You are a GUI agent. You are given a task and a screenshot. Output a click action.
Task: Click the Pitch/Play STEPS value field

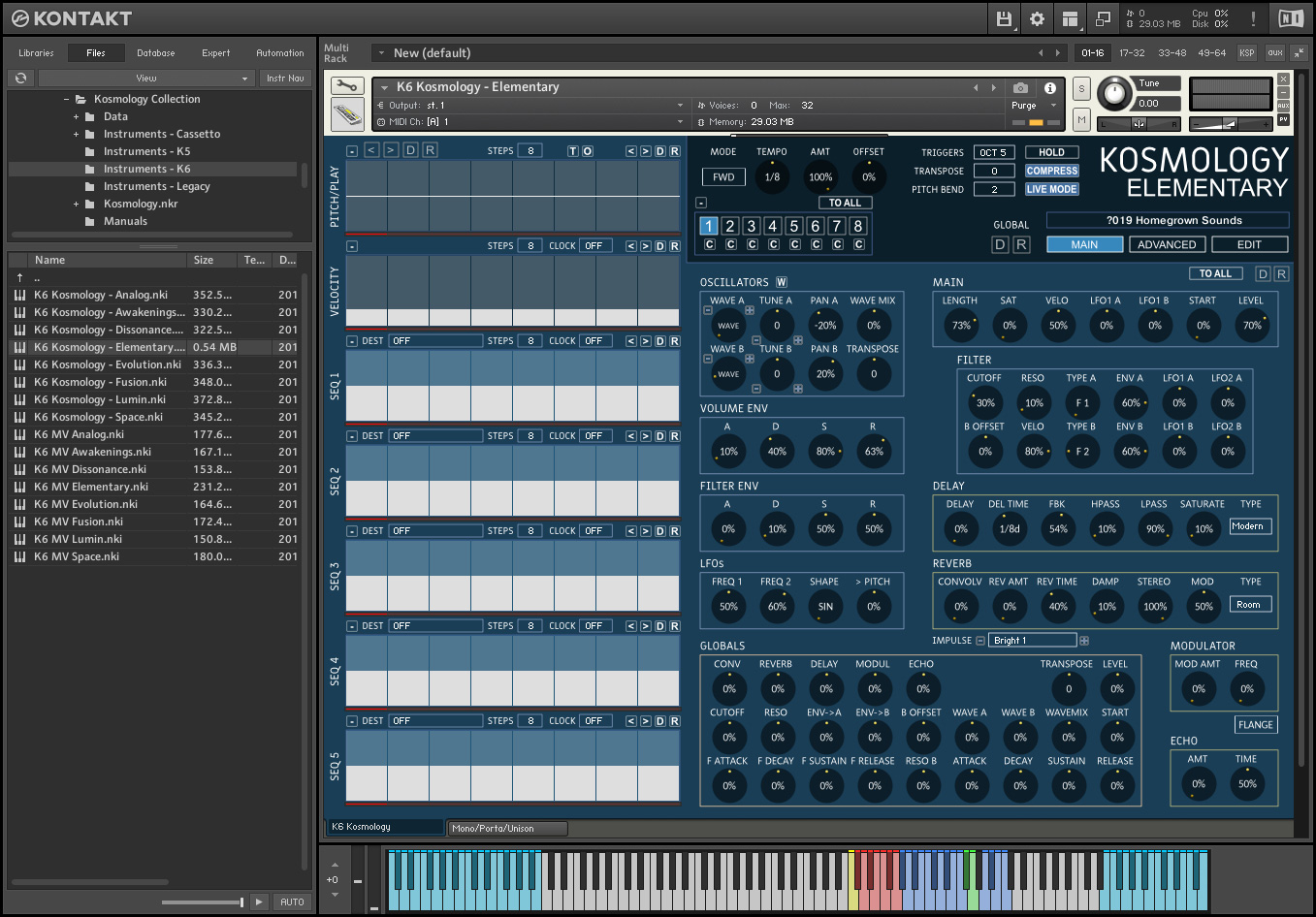pyautogui.click(x=530, y=151)
